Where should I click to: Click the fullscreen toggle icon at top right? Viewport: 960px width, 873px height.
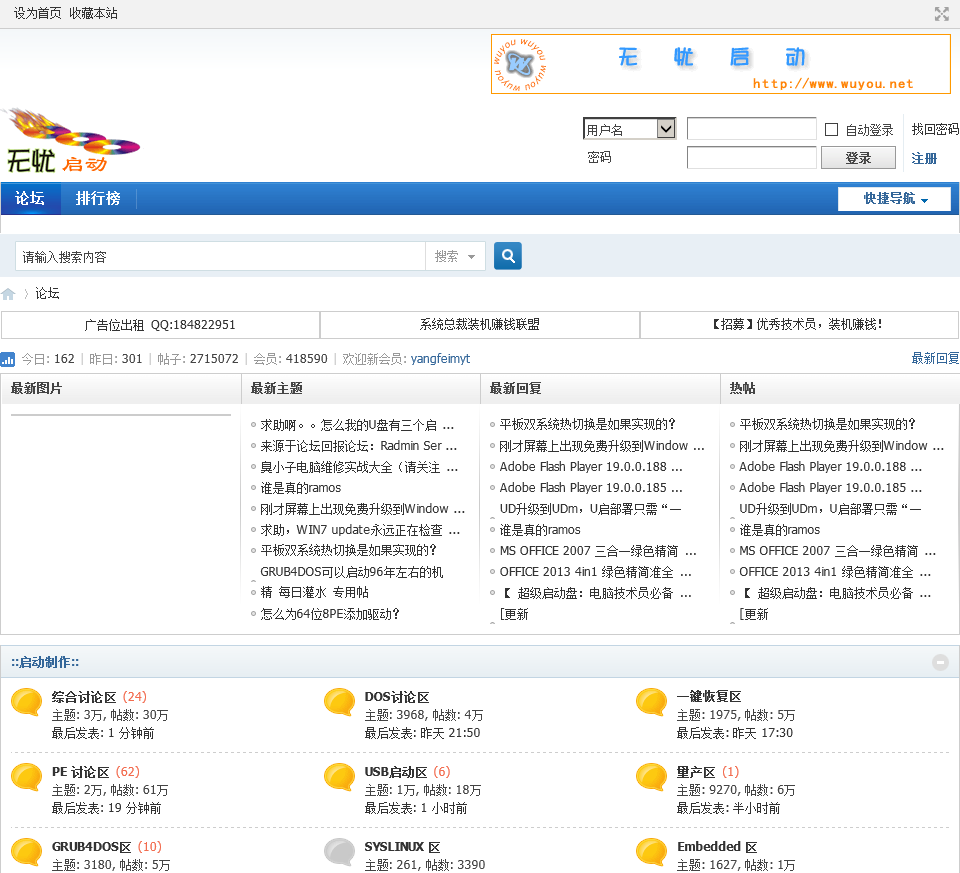pos(941,14)
